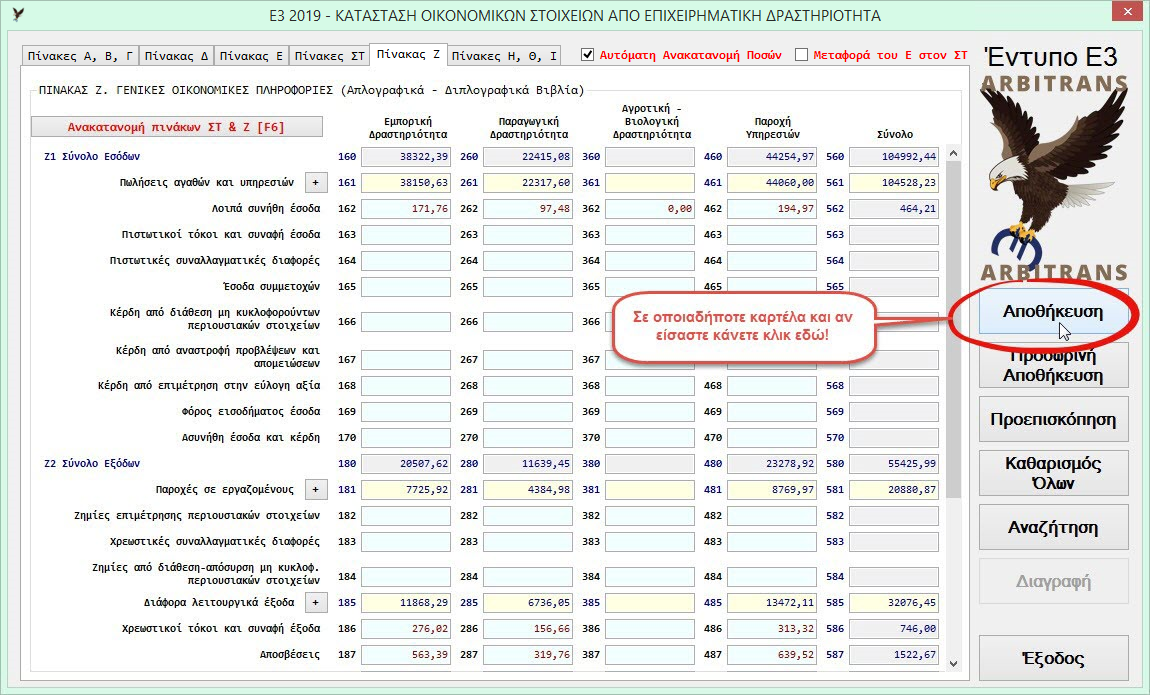Select field 487 with value 639,52
This screenshot has height=695, width=1150.
pyautogui.click(x=772, y=655)
